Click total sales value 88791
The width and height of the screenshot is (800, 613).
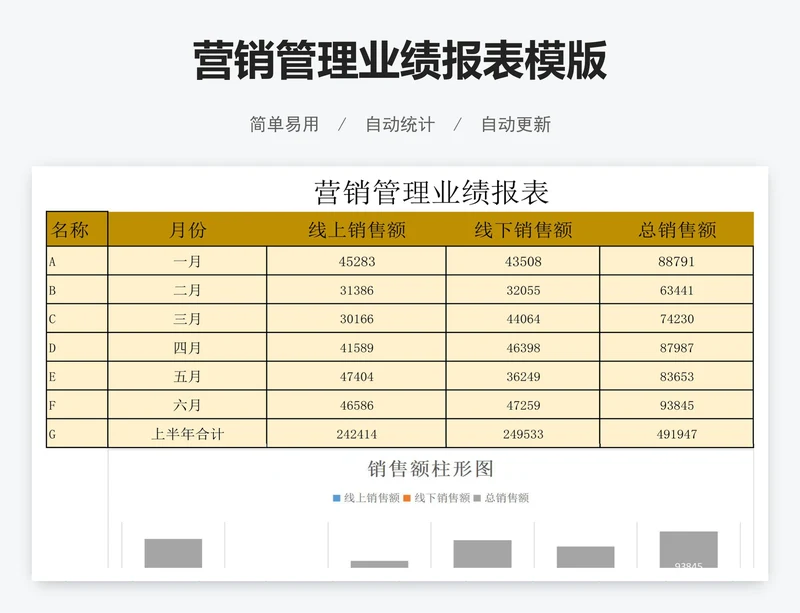coord(677,261)
